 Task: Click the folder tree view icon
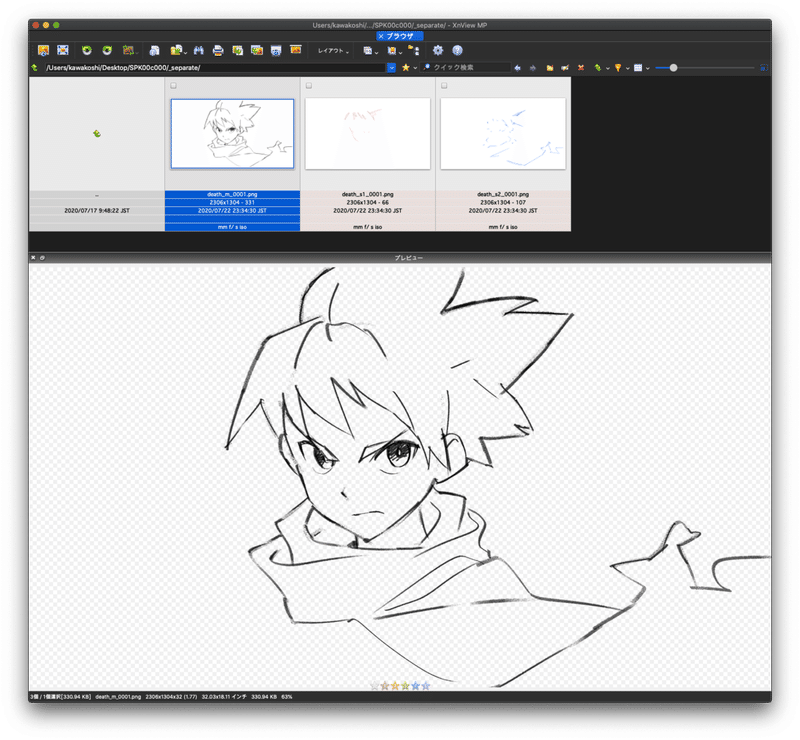(x=414, y=50)
